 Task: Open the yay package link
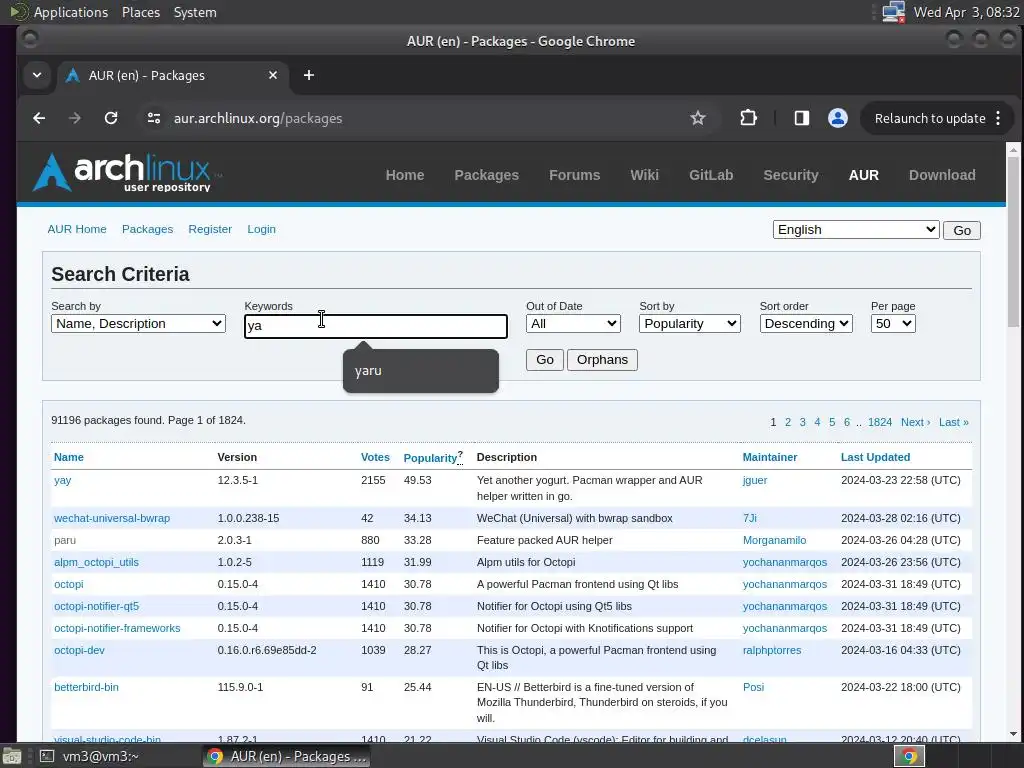(63, 481)
